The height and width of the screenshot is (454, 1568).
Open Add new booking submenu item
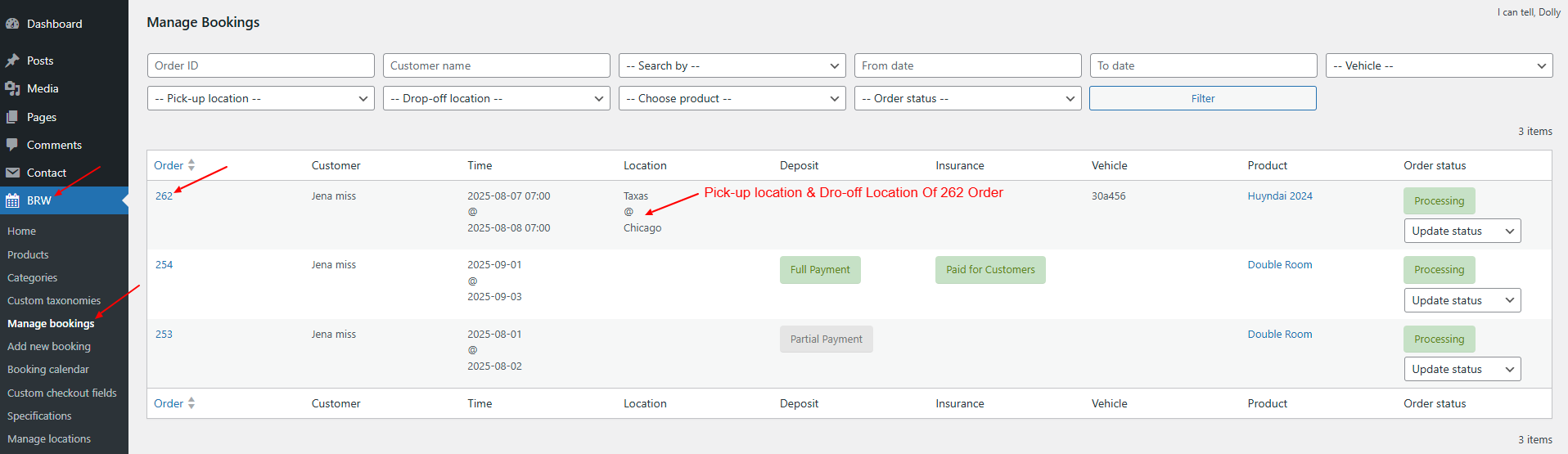(49, 346)
